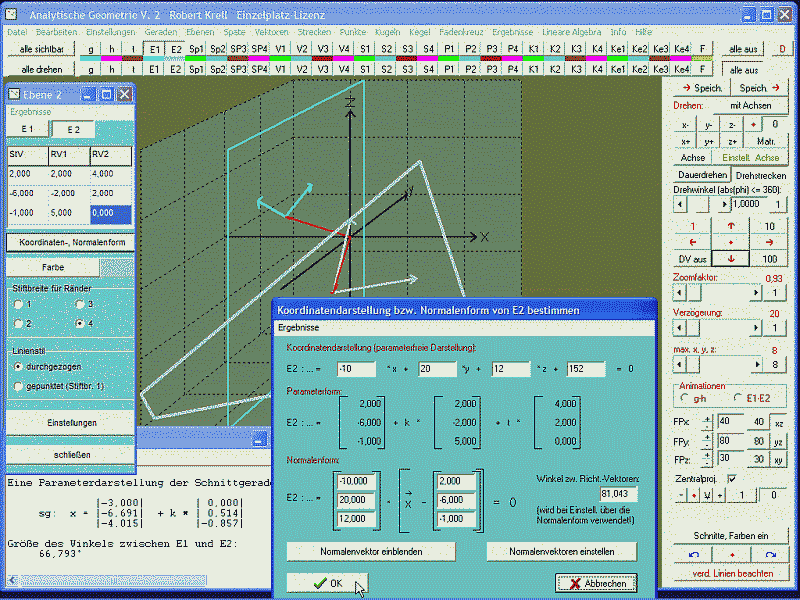Image resolution: width=800 pixels, height=600 pixels.
Task: Switch to the E 1 tab
Action: point(28,129)
